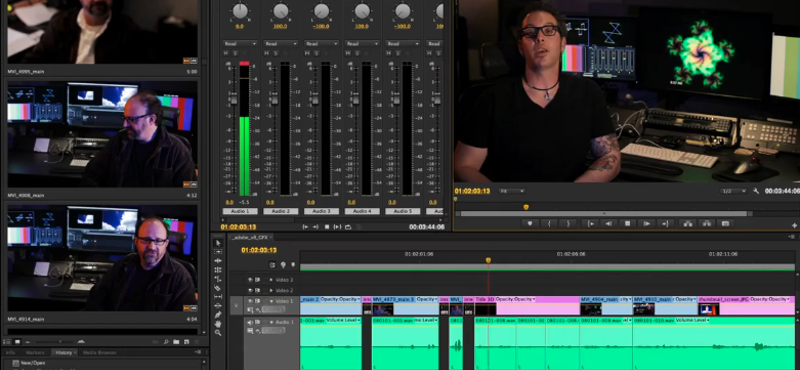This screenshot has height=370, width=800.
Task: Open Audio 2 Read automation mode dropdown
Action: coord(281,43)
